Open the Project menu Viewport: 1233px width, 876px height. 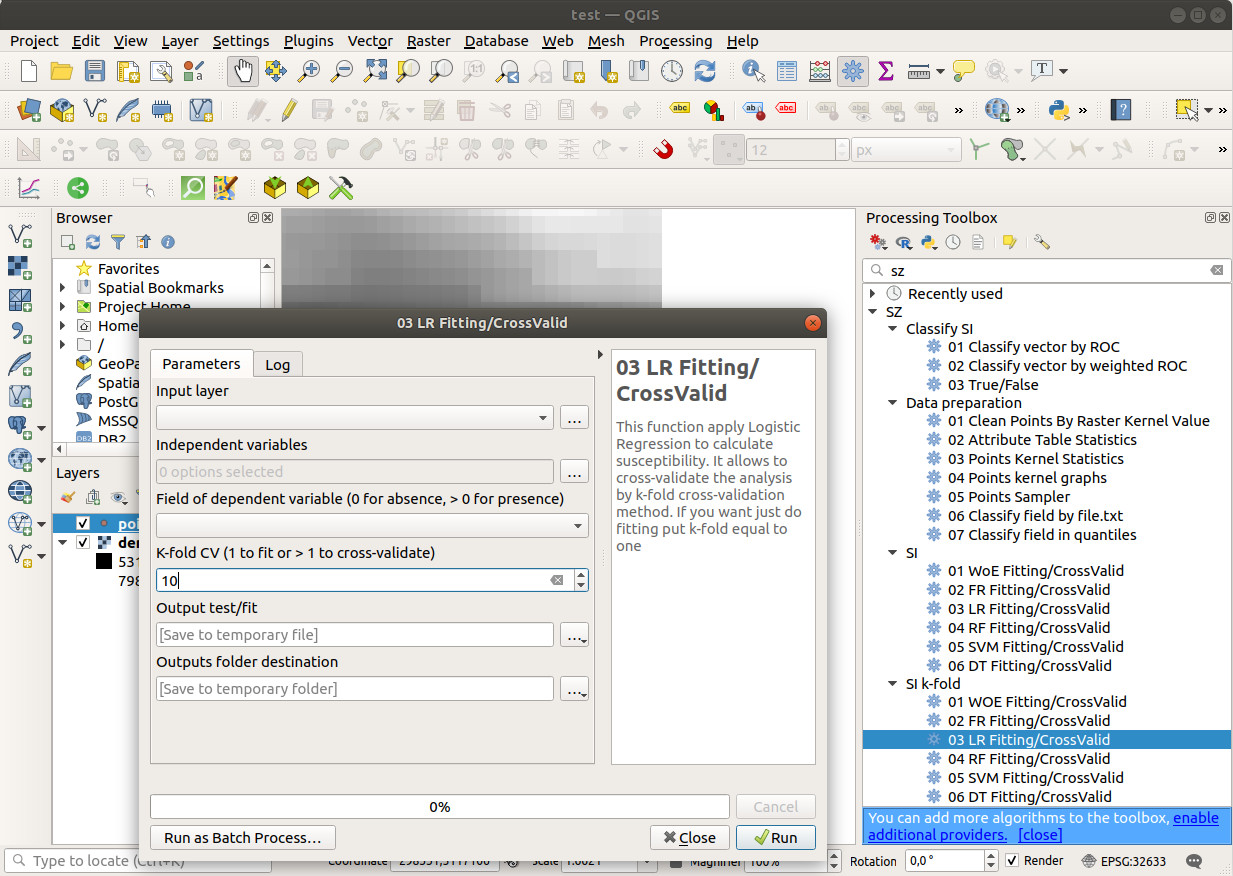(x=34, y=41)
